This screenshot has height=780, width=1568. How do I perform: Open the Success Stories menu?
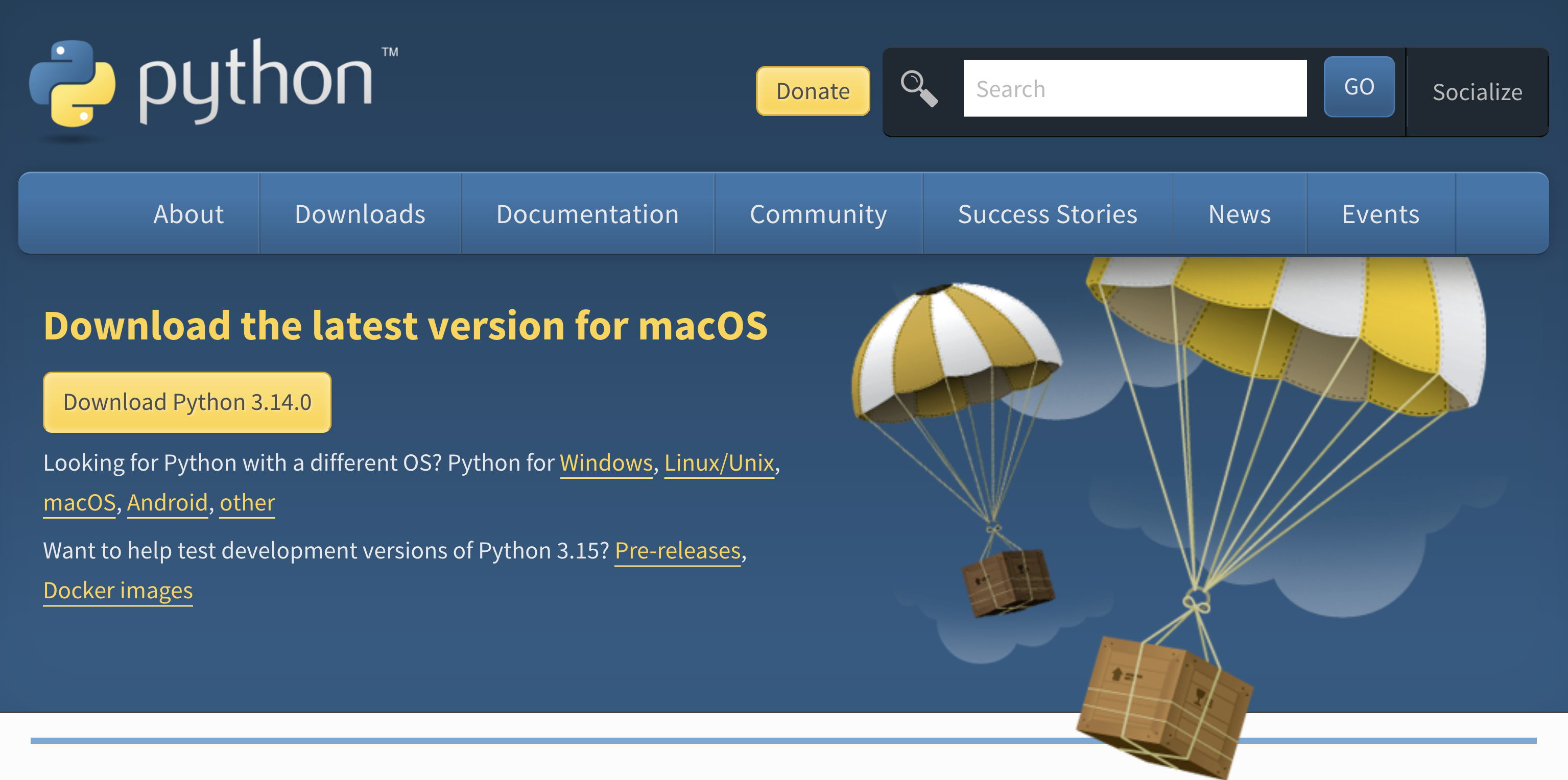[1047, 214]
